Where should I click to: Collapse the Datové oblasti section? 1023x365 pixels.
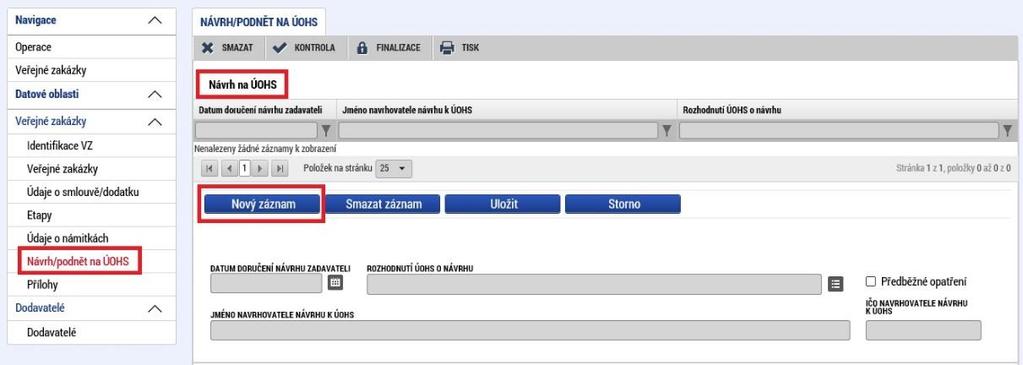click(x=155, y=95)
